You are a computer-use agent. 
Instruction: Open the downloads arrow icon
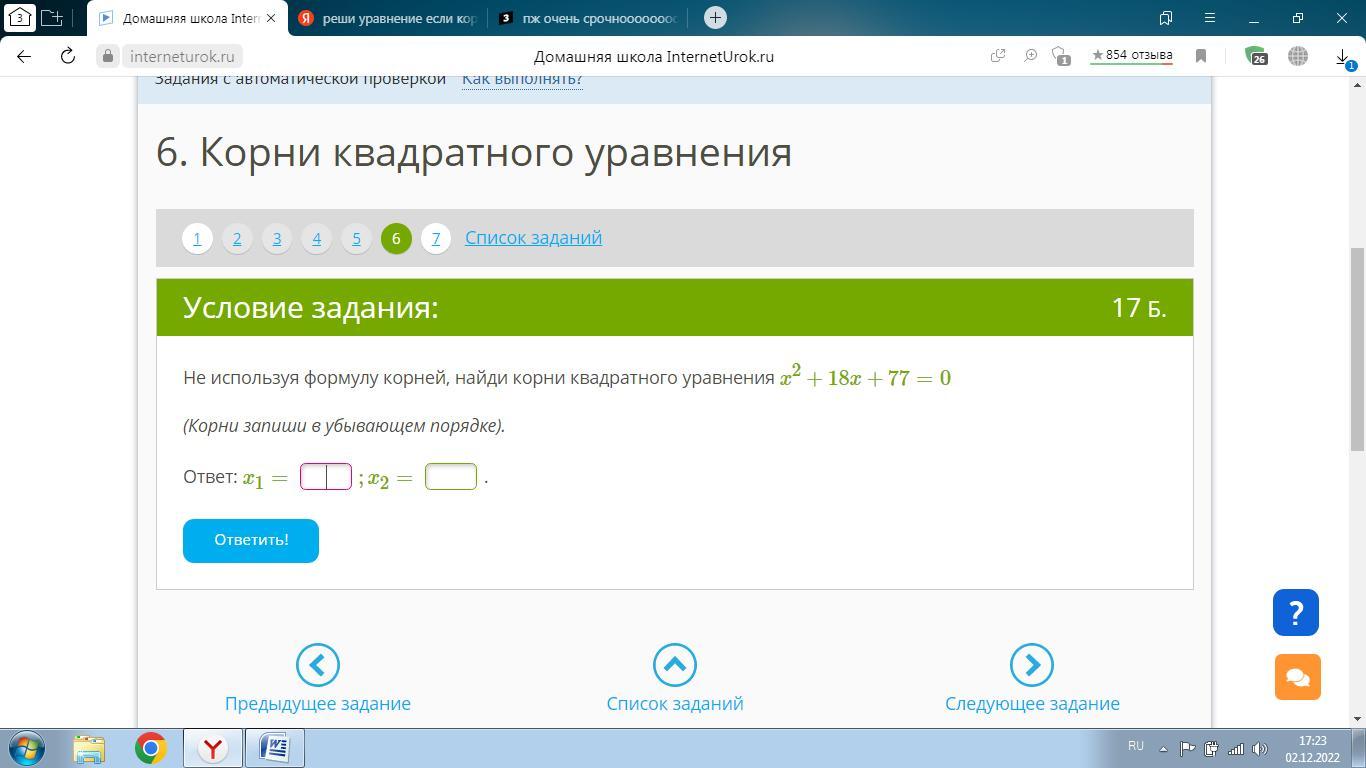1343,57
